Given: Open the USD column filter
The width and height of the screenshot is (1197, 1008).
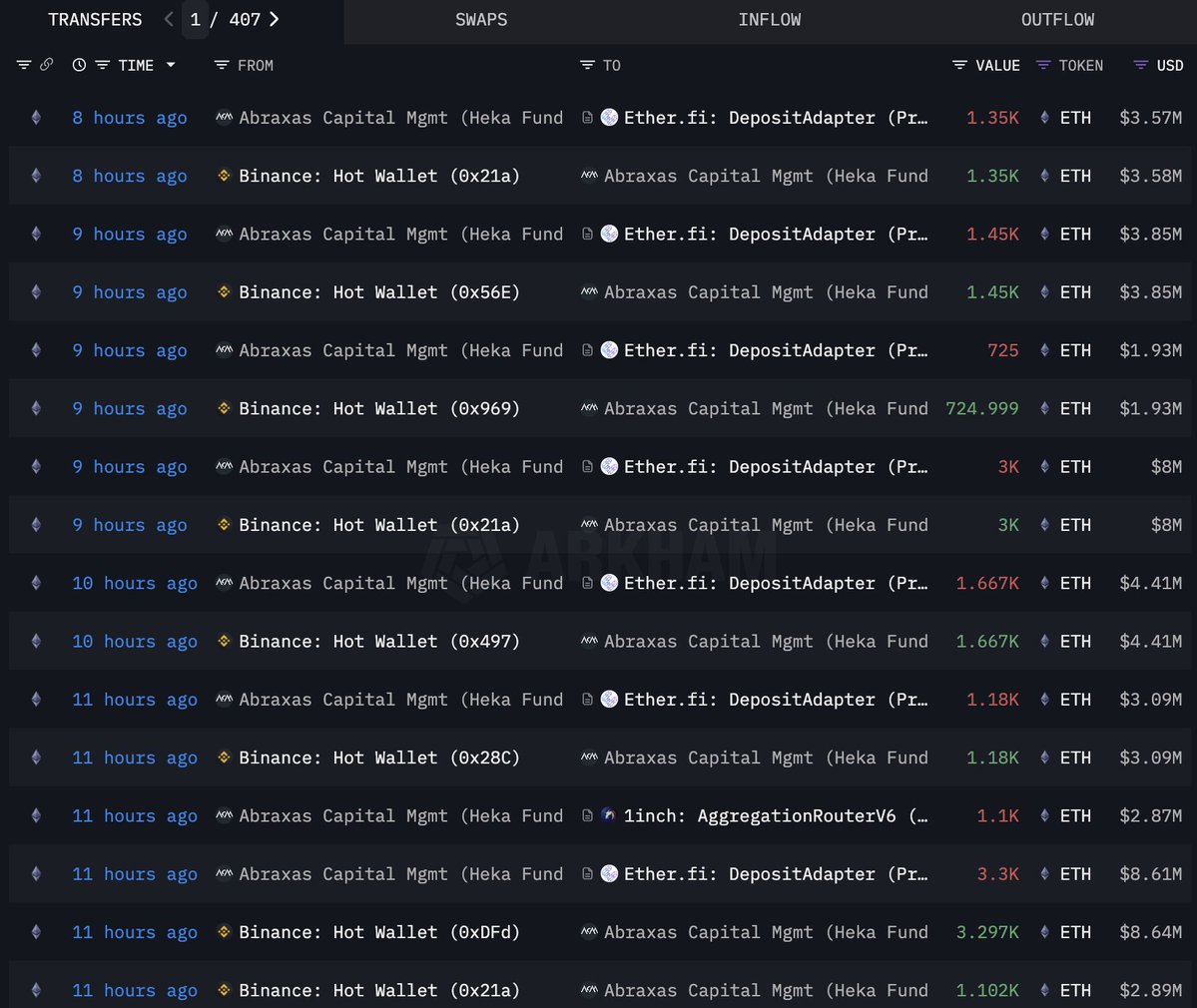Looking at the screenshot, I should pos(1140,65).
